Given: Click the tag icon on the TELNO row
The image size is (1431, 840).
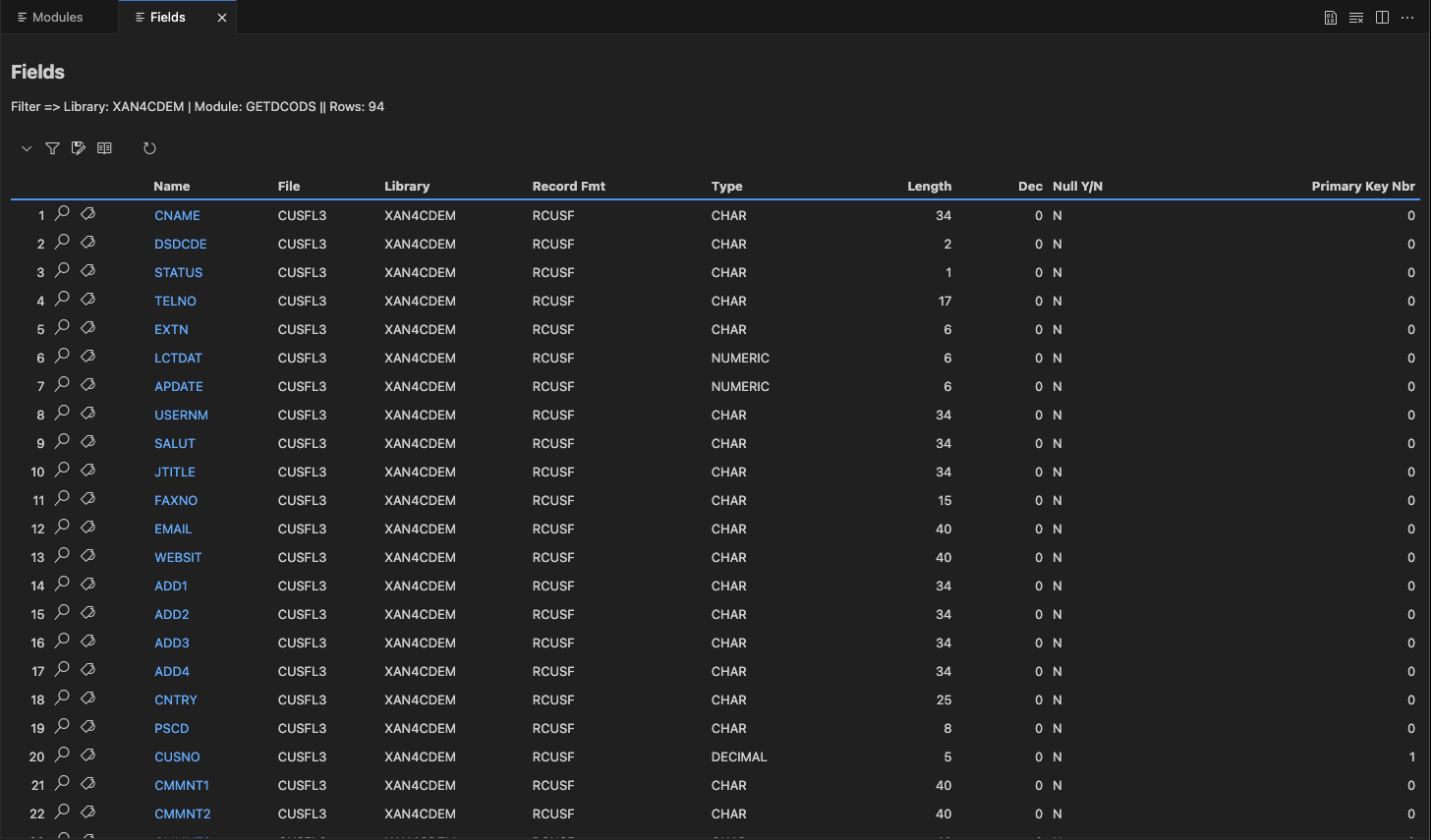Looking at the screenshot, I should (87, 299).
